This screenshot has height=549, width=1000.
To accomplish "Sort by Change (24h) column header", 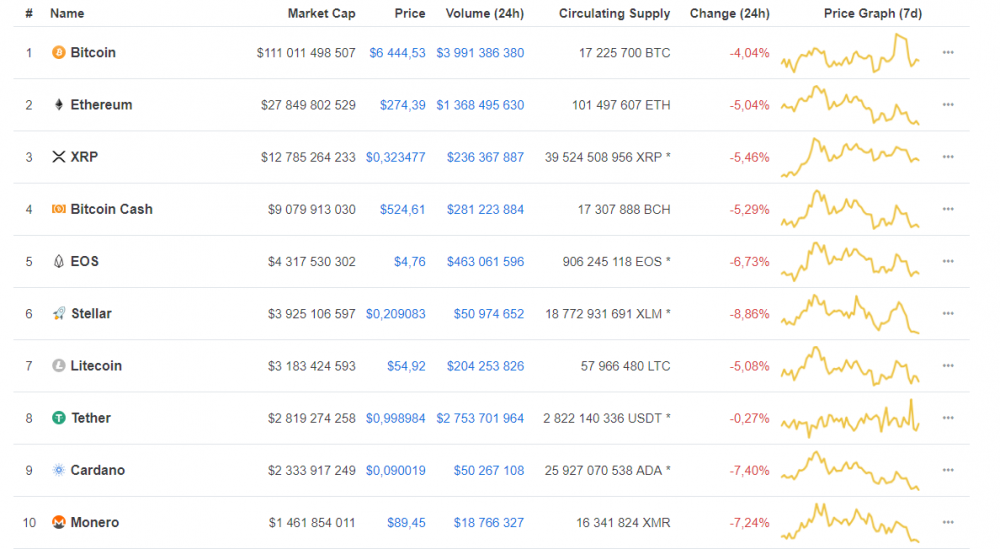I will tap(729, 14).
